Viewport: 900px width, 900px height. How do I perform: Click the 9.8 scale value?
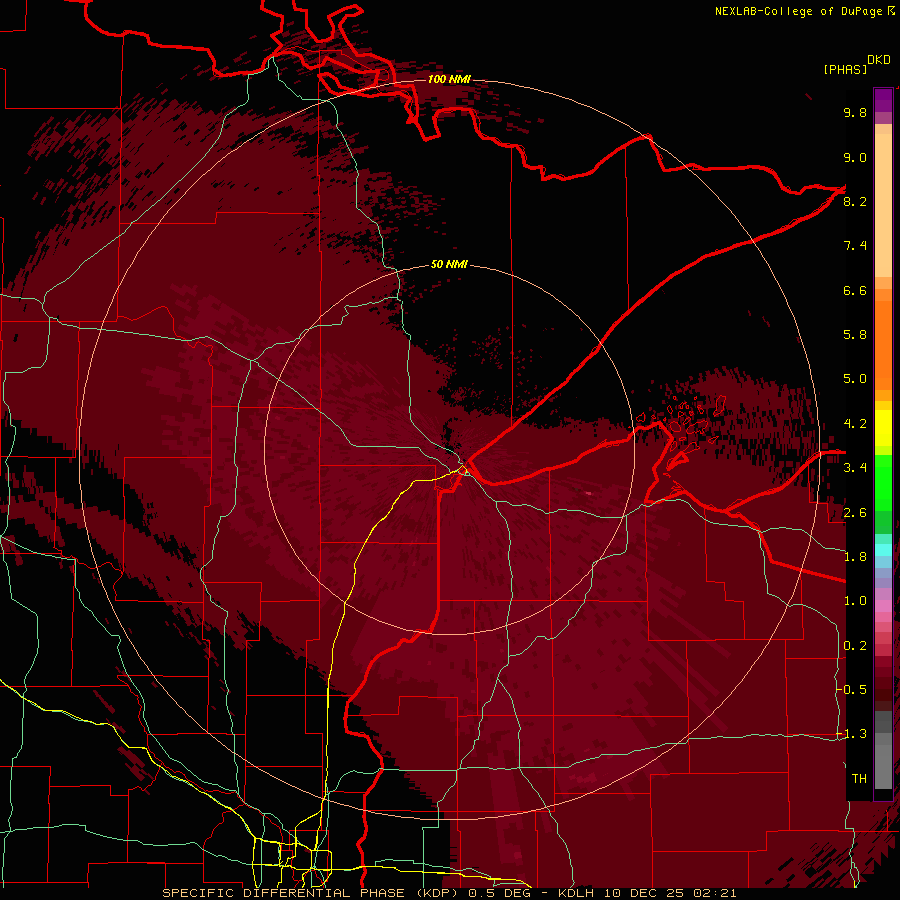pyautogui.click(x=855, y=112)
